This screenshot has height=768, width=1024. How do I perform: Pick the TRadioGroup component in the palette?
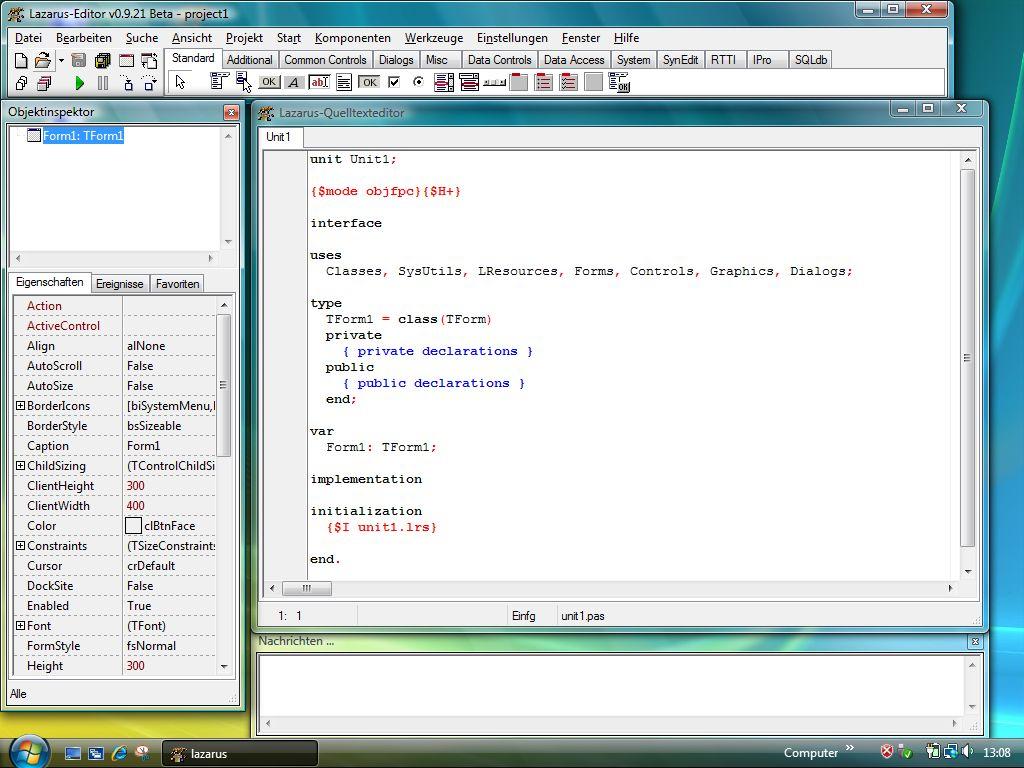(x=543, y=82)
